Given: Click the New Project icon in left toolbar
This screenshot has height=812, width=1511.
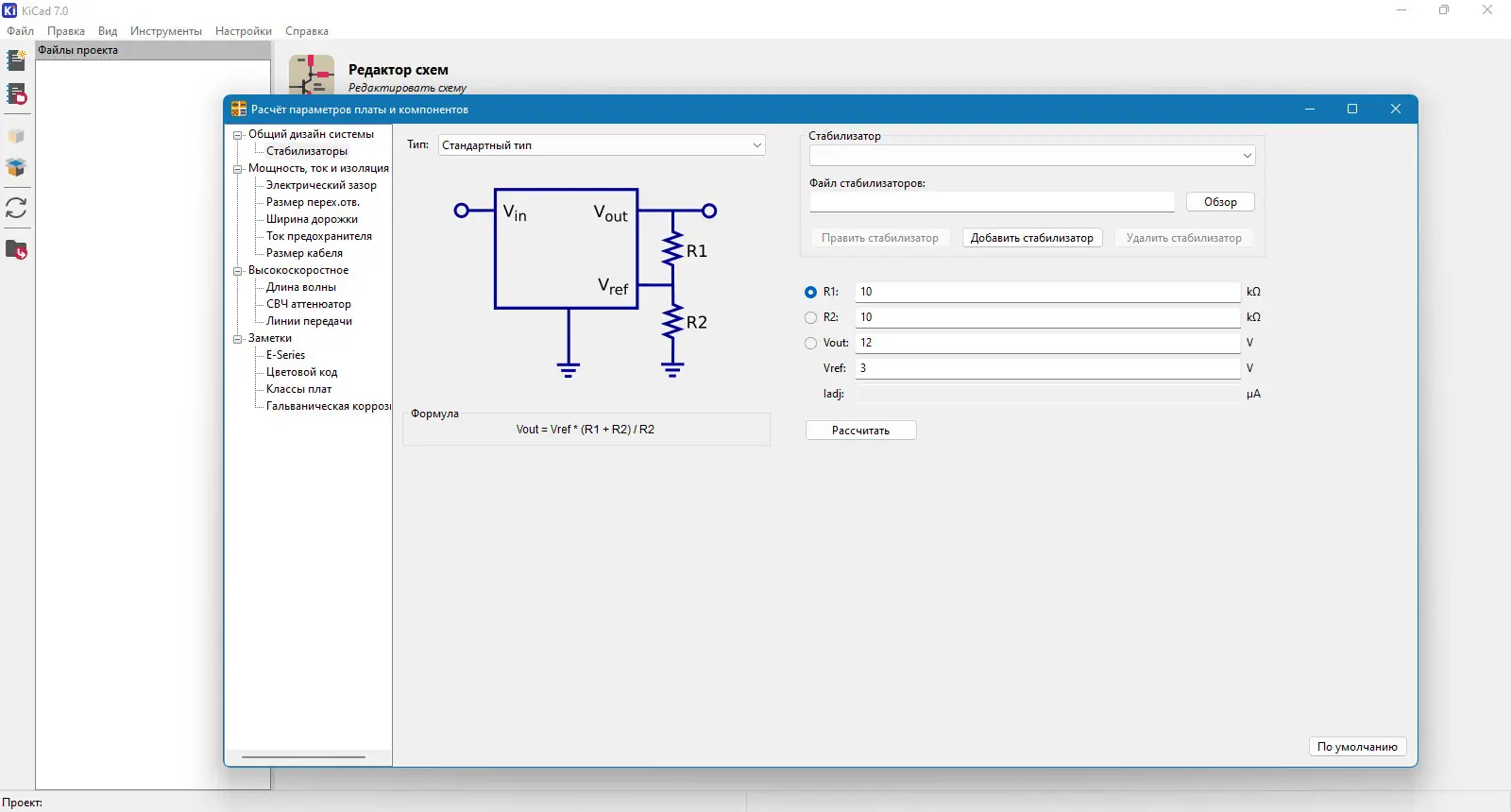Looking at the screenshot, I should point(16,60).
